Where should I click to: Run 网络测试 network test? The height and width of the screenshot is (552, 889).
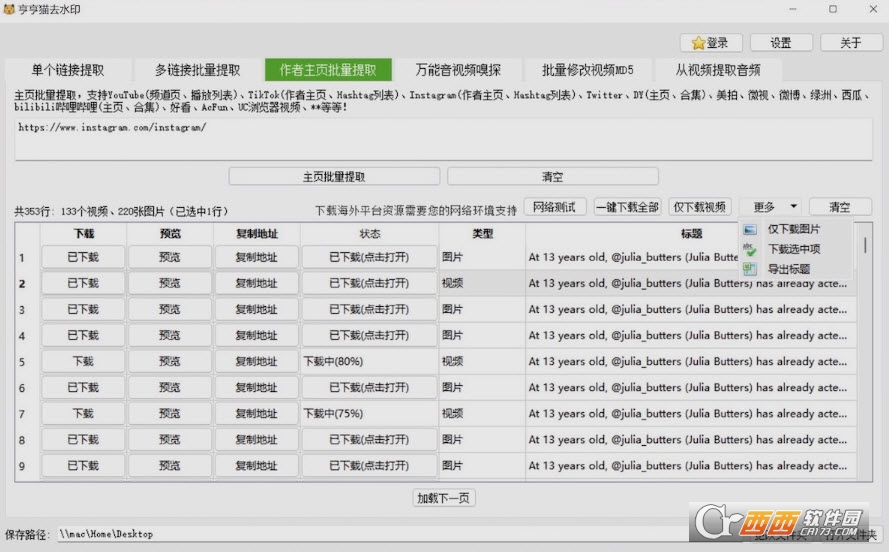pos(554,207)
